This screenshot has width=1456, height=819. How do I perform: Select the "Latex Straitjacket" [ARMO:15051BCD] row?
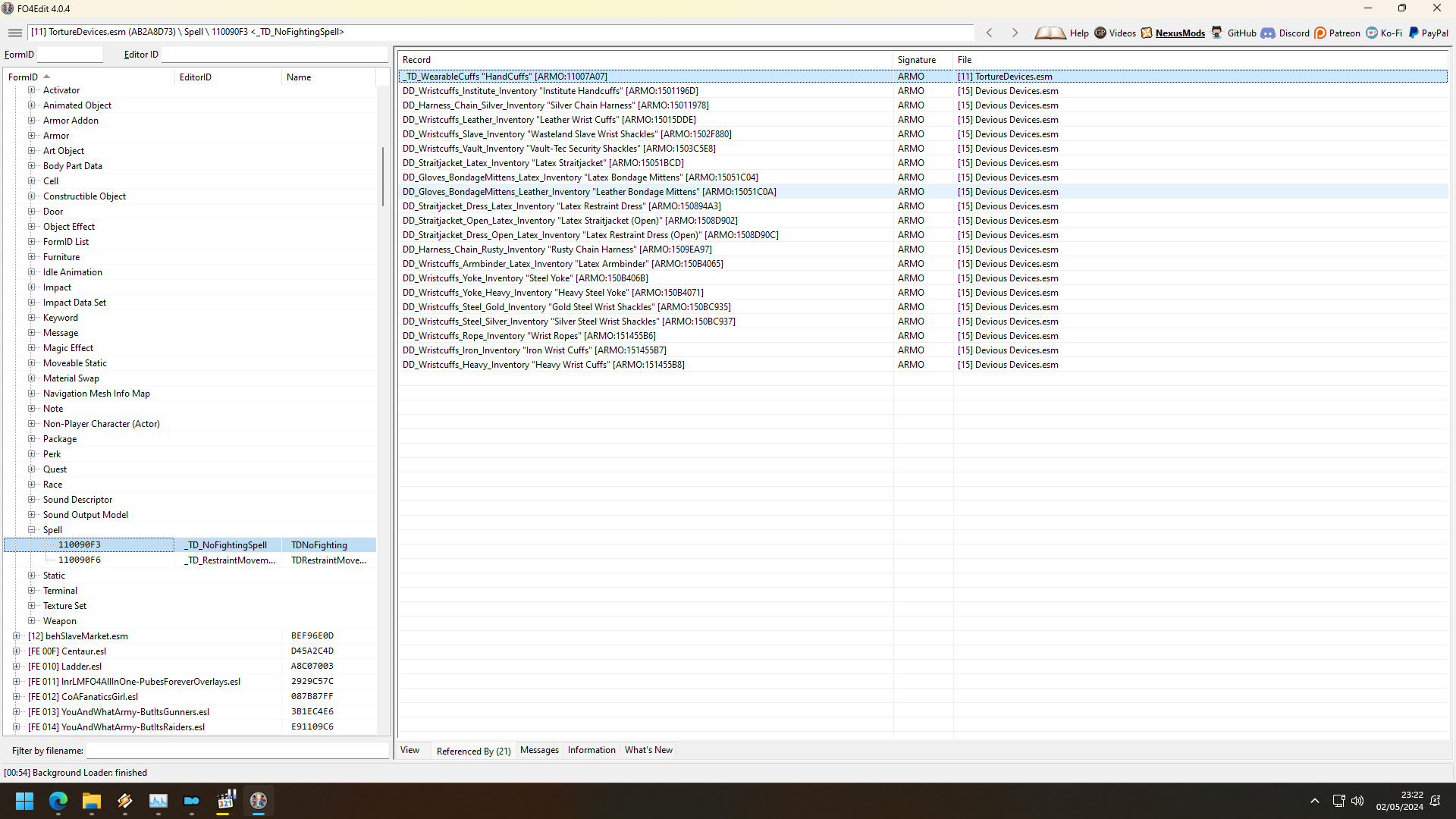tap(922, 163)
